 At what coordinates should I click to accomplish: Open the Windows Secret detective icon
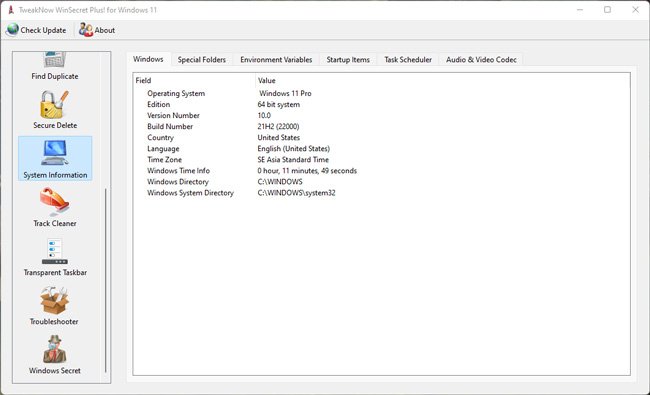pyautogui.click(x=54, y=349)
